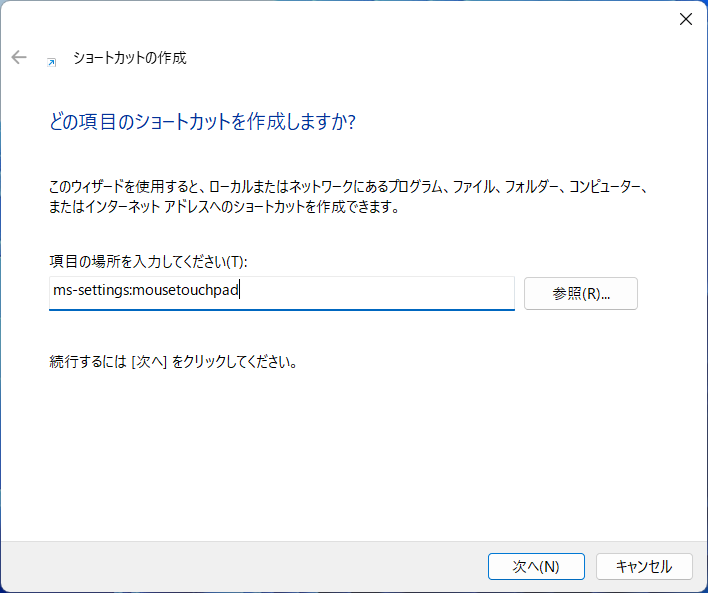Viewport: 708px width, 593px height.
Task: Click the text 続行するには [次へ] をクリックしてください。
Action: coord(173,362)
